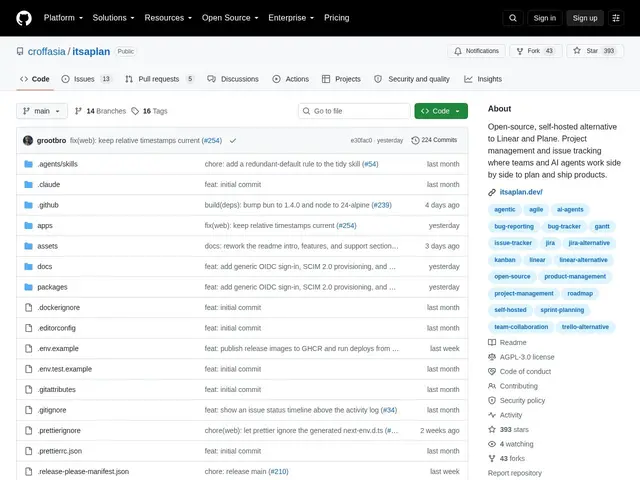Image resolution: width=640 pixels, height=480 pixels.
Task: Expand the Enterprise menu
Action: pos(291,18)
